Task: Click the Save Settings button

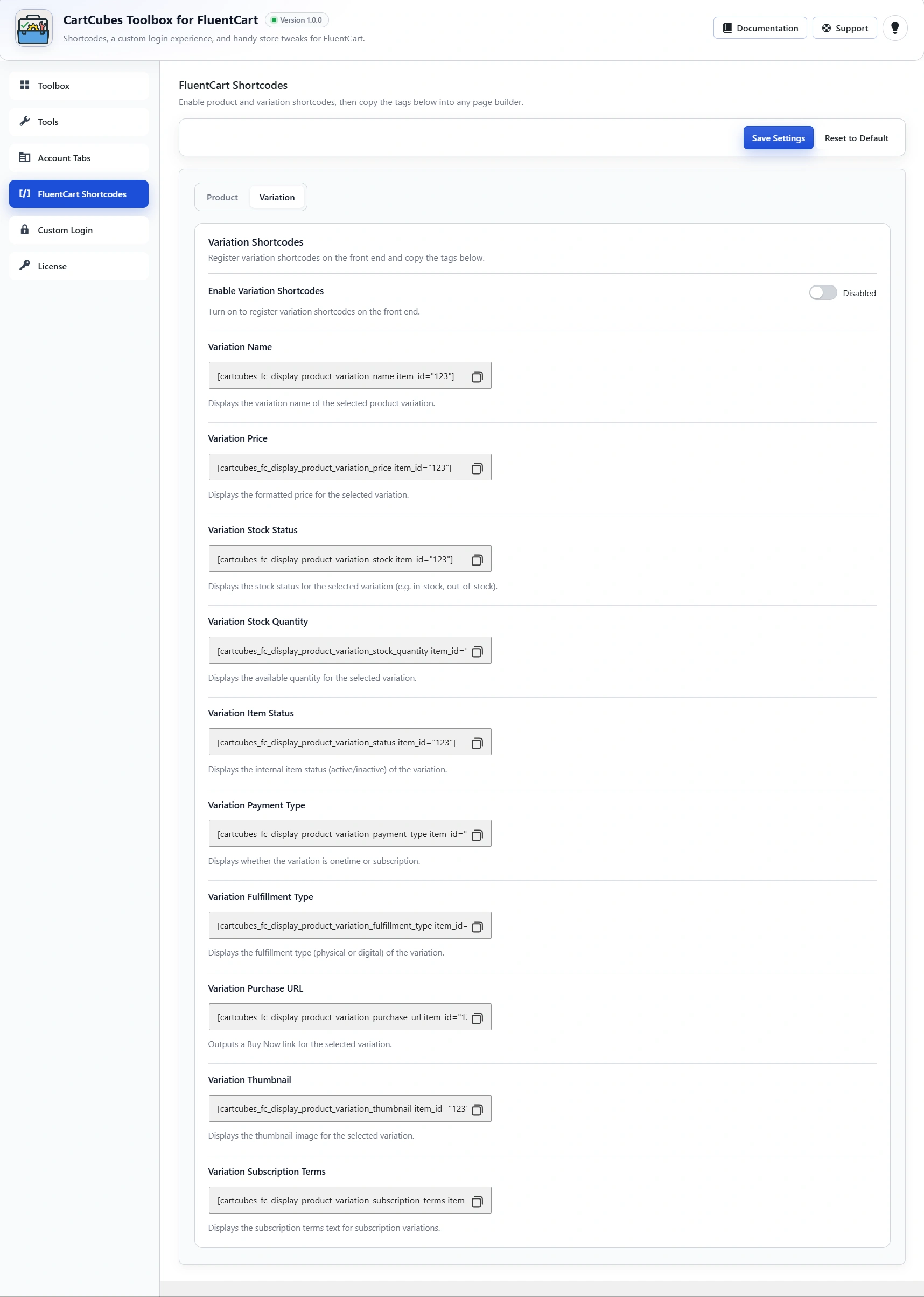Action: 778,138
